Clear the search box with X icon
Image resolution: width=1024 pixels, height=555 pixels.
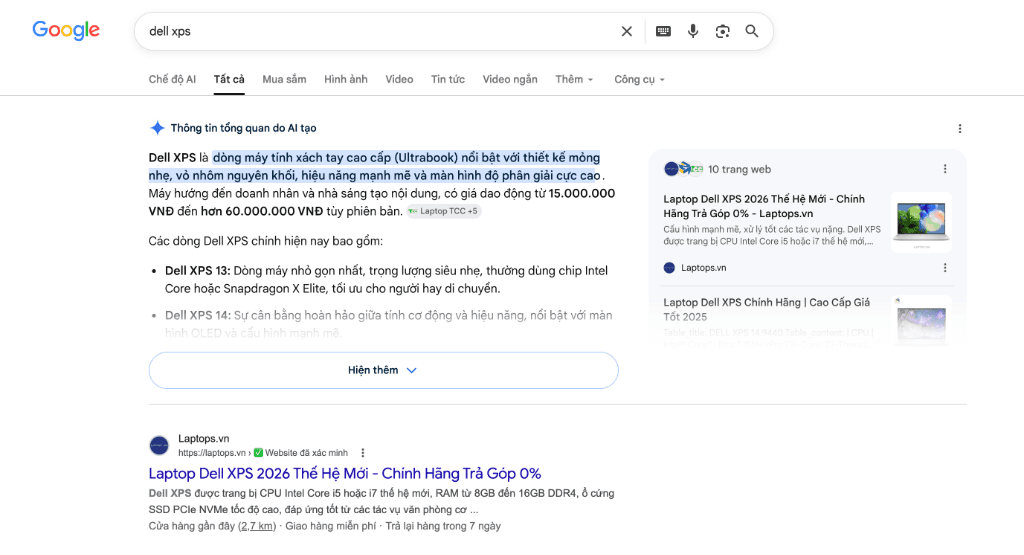coord(626,31)
